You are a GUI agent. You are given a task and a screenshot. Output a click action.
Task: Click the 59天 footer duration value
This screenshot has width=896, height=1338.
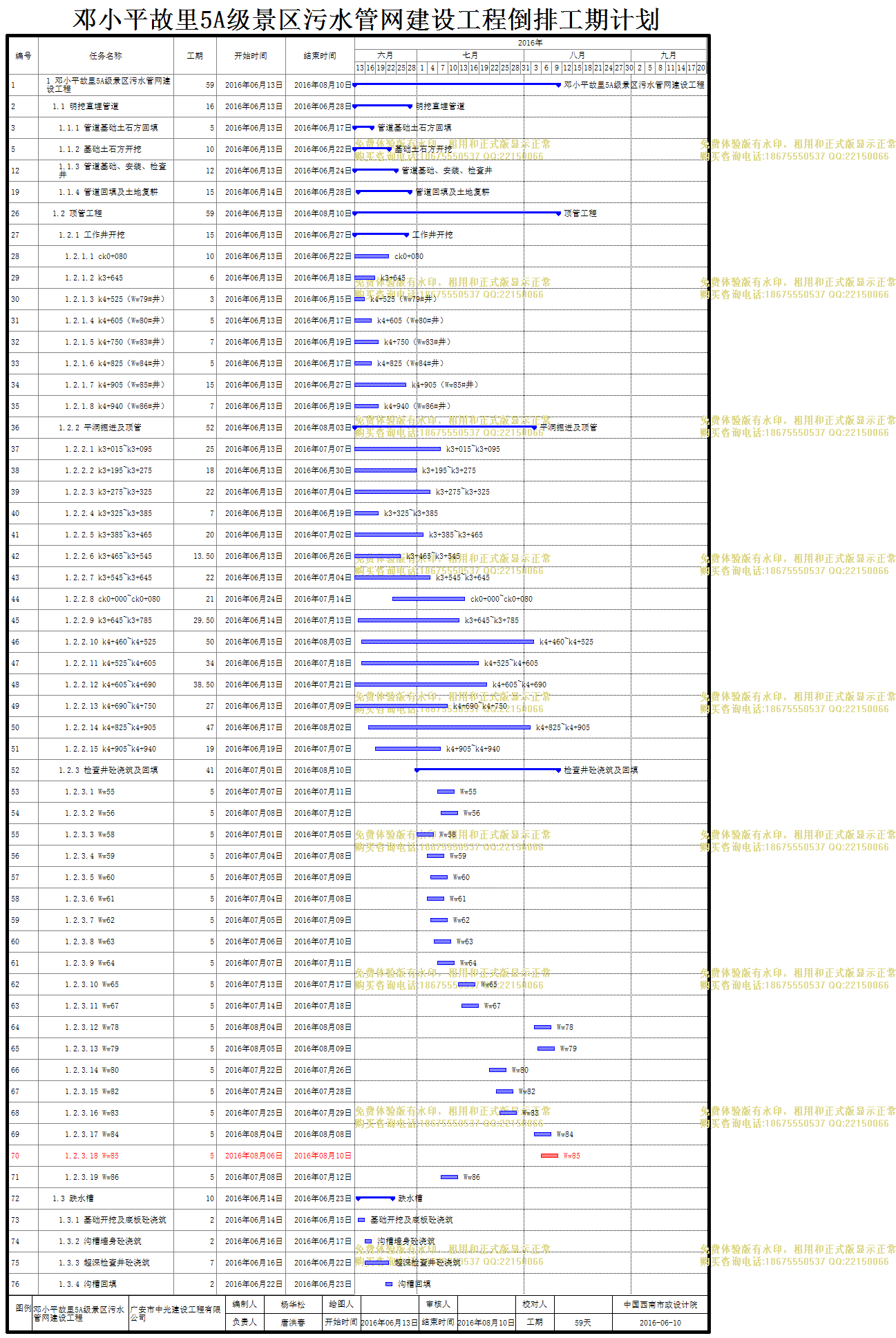click(583, 1322)
